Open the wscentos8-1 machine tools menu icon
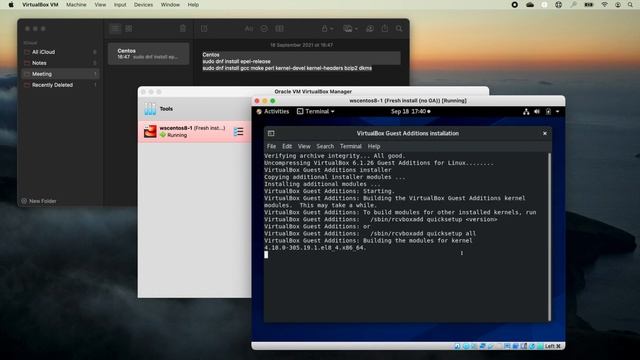Viewport: 640px width, 360px height. coord(238,131)
